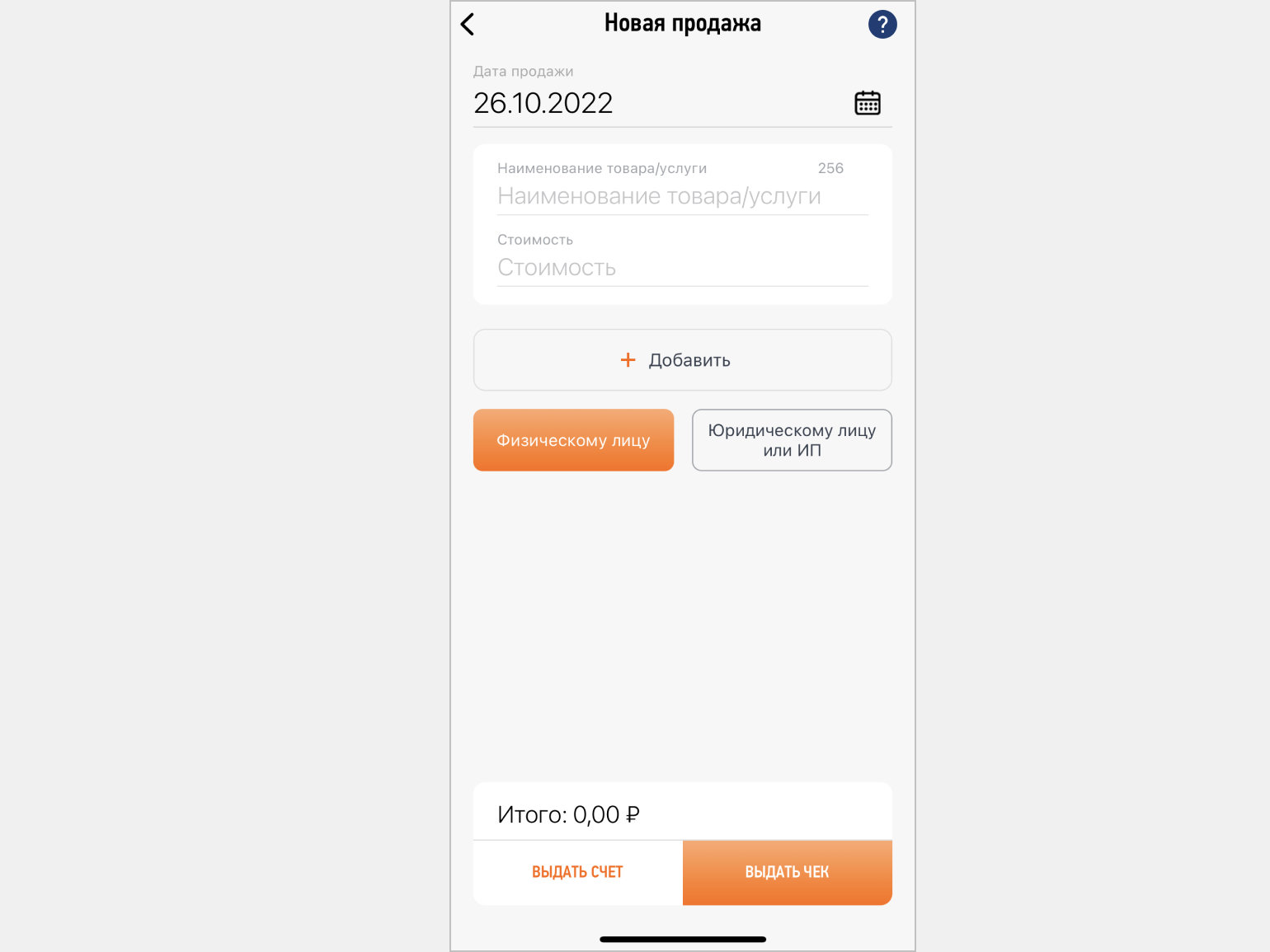Click the ruble sign in the total

click(633, 814)
